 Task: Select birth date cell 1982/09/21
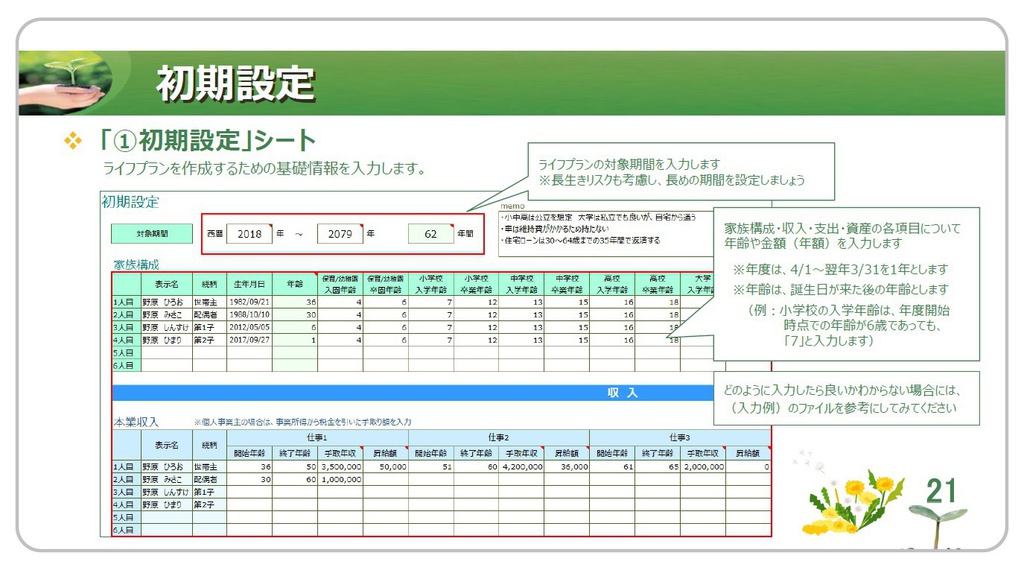pos(249,302)
